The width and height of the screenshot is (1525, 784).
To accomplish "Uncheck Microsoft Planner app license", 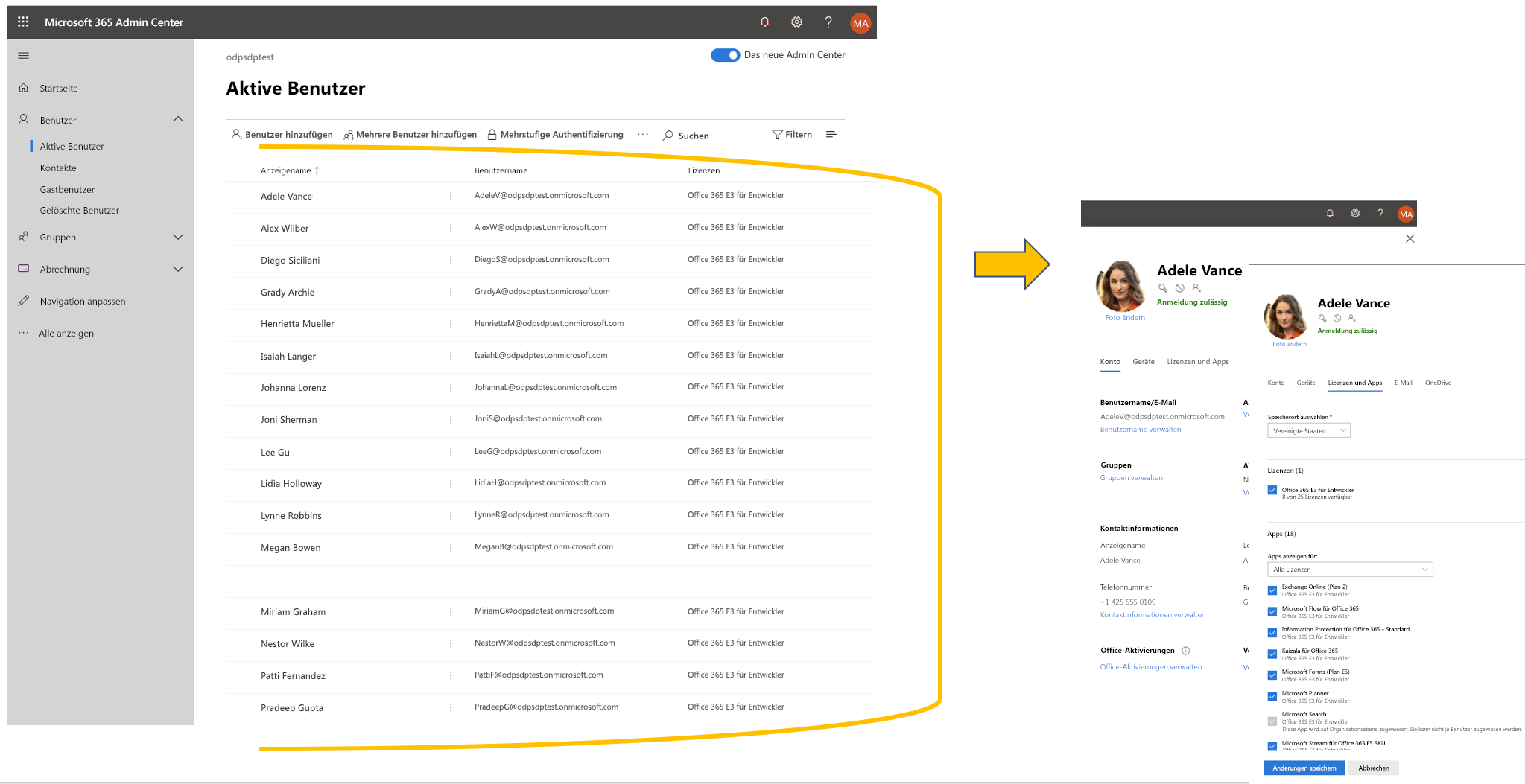I will 1272,696.
